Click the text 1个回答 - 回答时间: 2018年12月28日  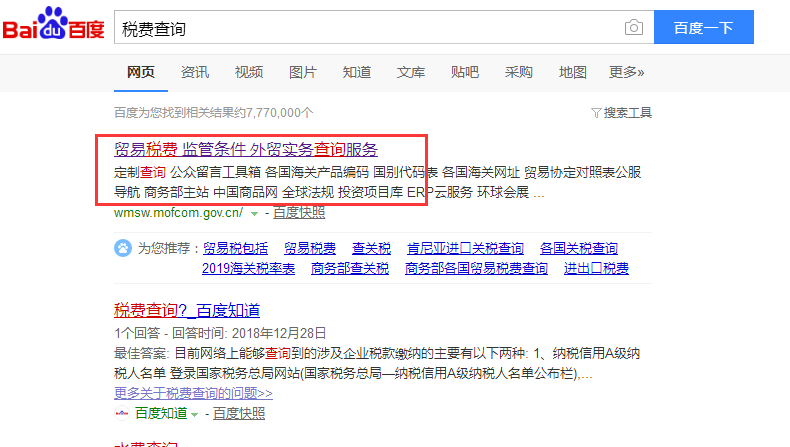[220, 334]
